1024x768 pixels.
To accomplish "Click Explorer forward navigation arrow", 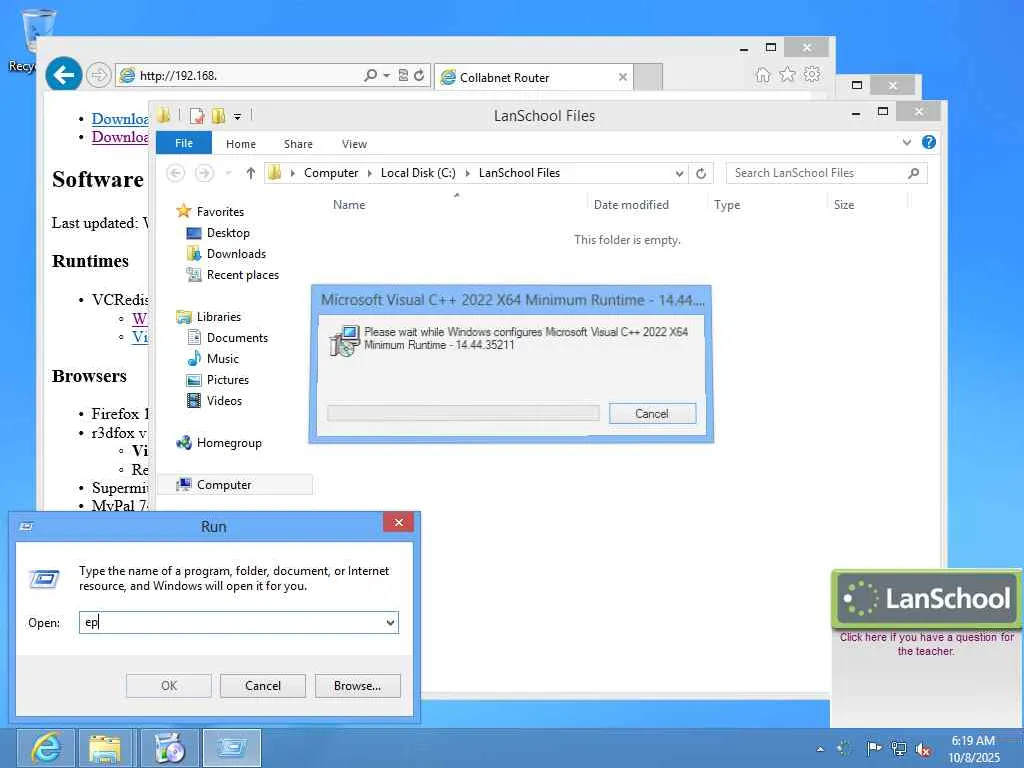I will [x=204, y=173].
